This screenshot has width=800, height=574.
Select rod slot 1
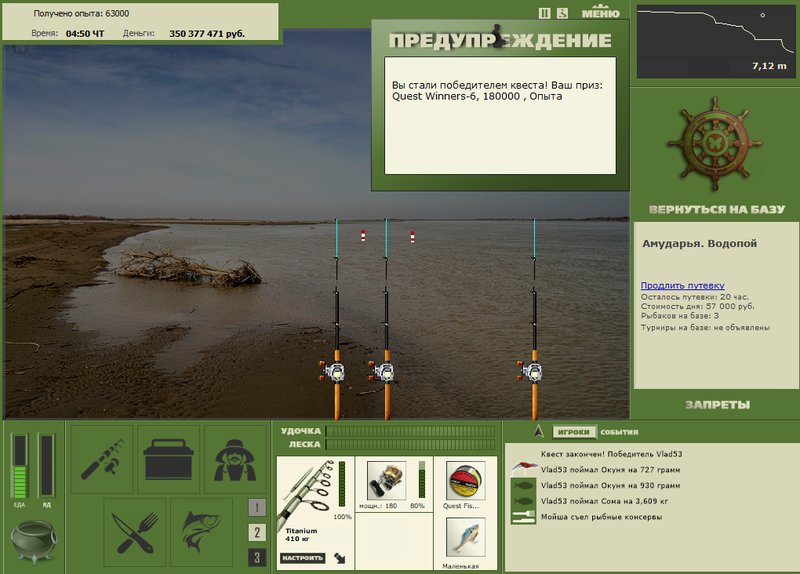(257, 508)
